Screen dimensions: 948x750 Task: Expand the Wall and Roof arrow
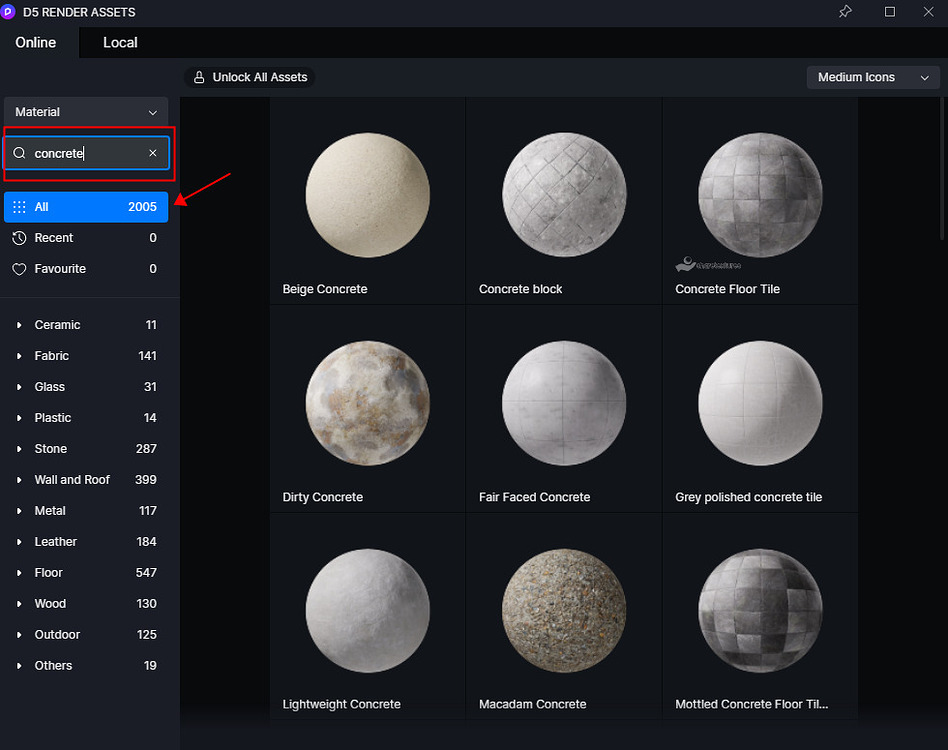point(19,480)
